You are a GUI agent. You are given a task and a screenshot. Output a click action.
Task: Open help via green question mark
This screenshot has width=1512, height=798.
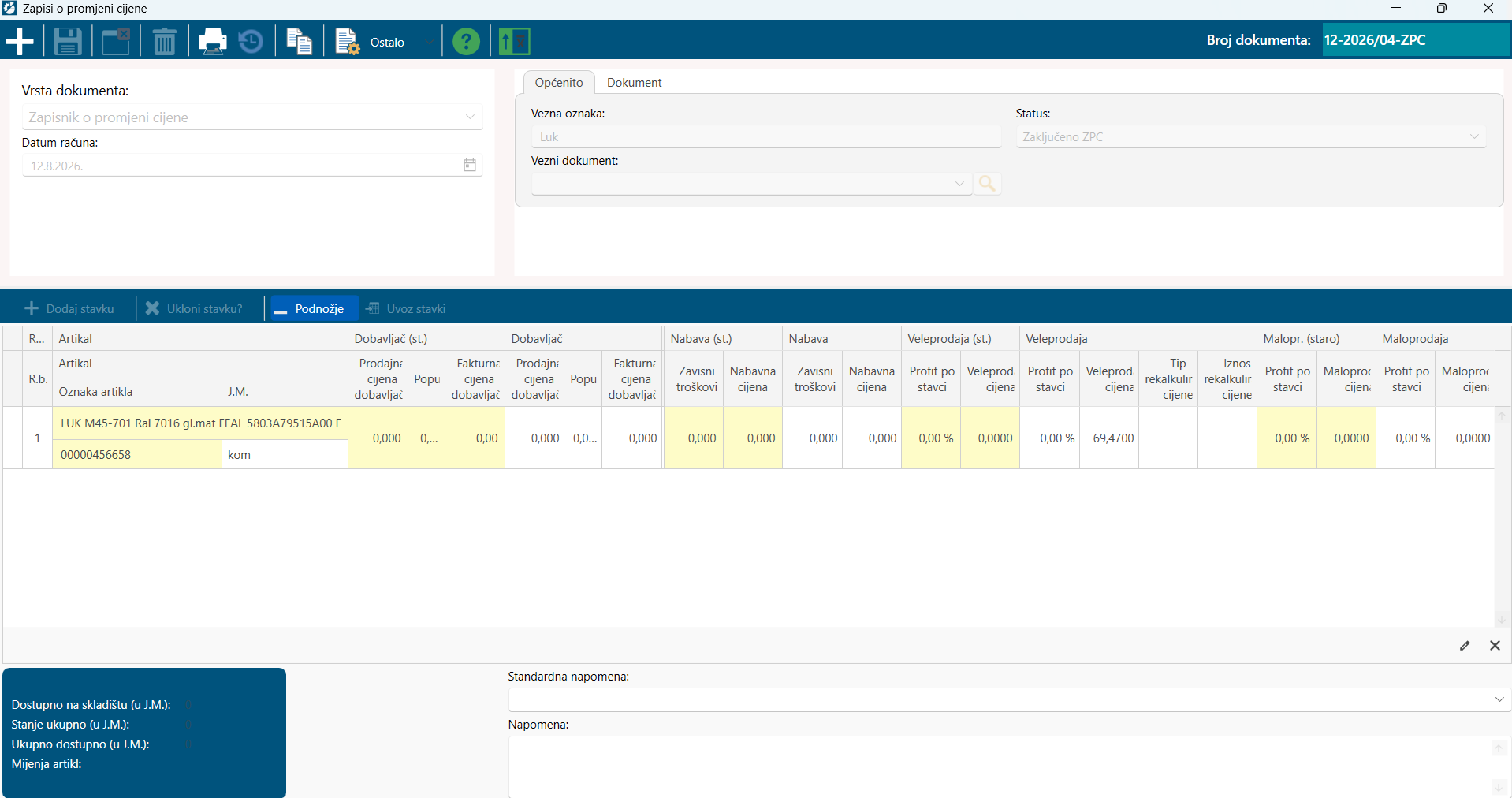click(x=466, y=41)
